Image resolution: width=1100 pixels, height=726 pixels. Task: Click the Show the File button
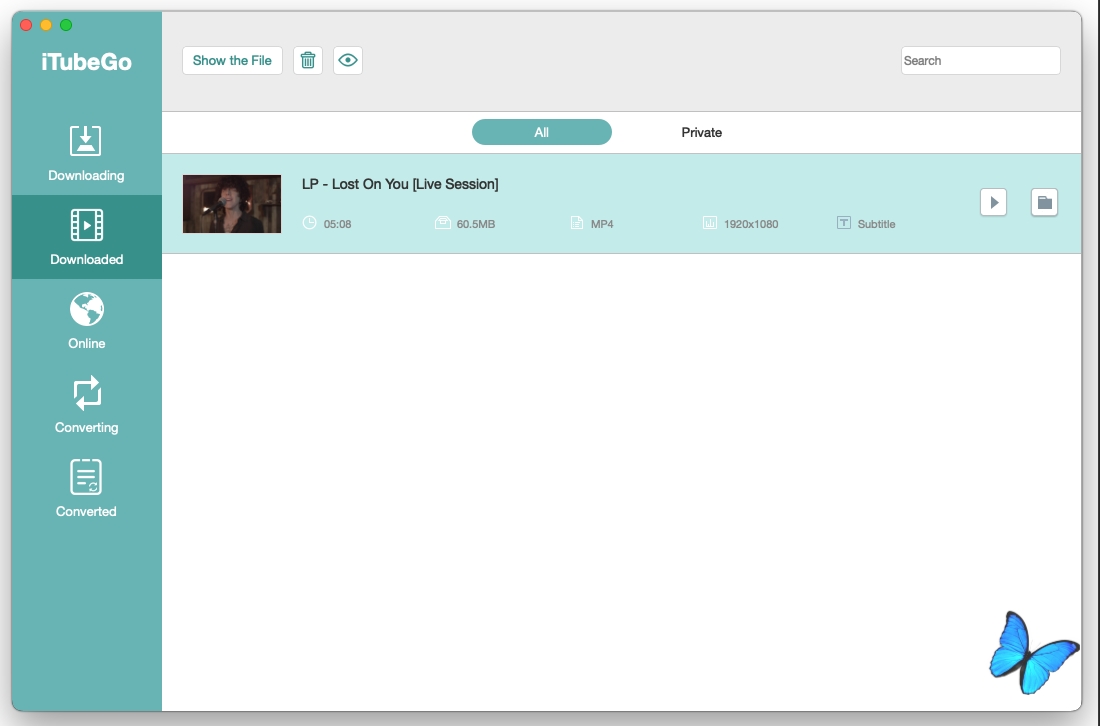232,60
